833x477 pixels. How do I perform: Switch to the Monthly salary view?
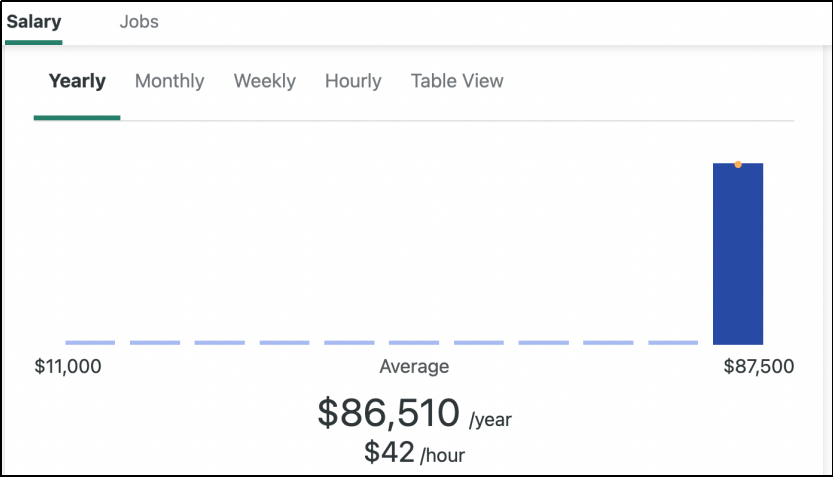point(169,81)
